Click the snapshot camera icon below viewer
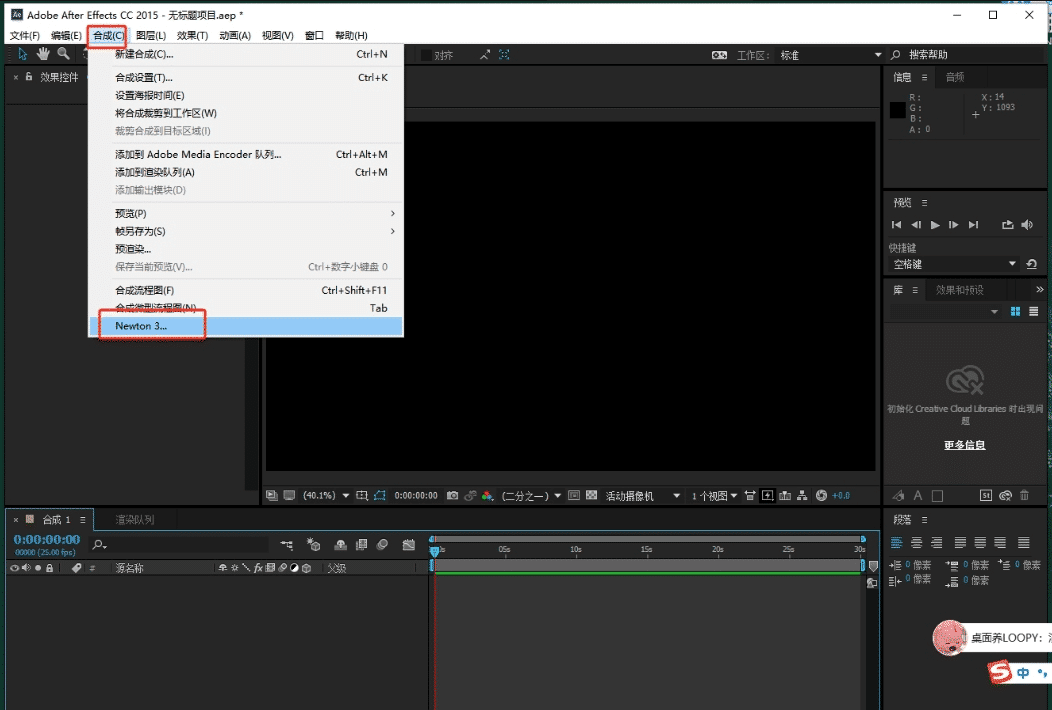This screenshot has height=710, width=1052. pyautogui.click(x=452, y=495)
